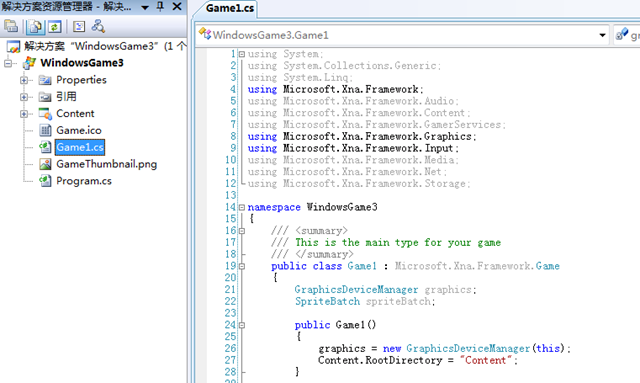Click 'Microsoft.Xna.Framework.Storage' on line 12
Viewport: 640px width, 383px height.
pyautogui.click(x=374, y=184)
